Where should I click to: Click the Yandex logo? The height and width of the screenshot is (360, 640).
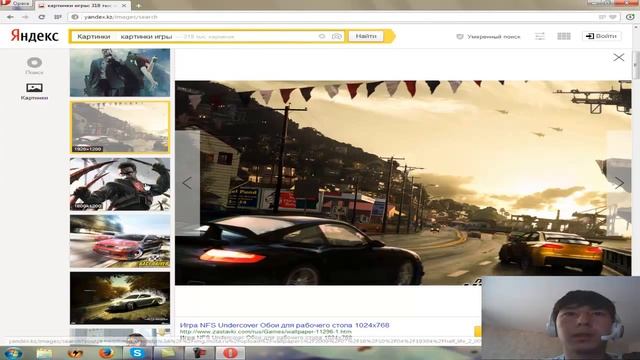click(35, 36)
